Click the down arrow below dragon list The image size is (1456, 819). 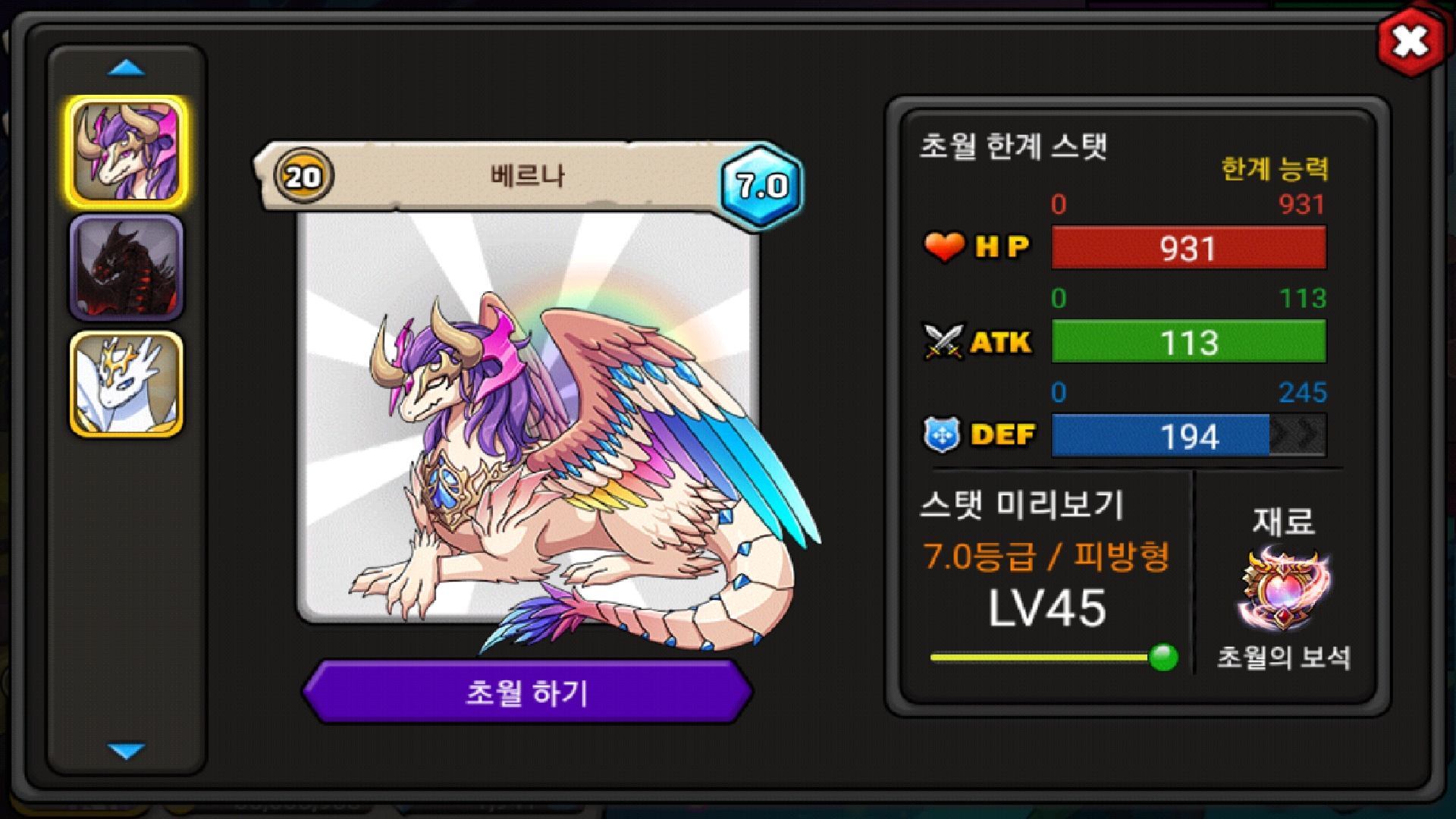(x=127, y=751)
